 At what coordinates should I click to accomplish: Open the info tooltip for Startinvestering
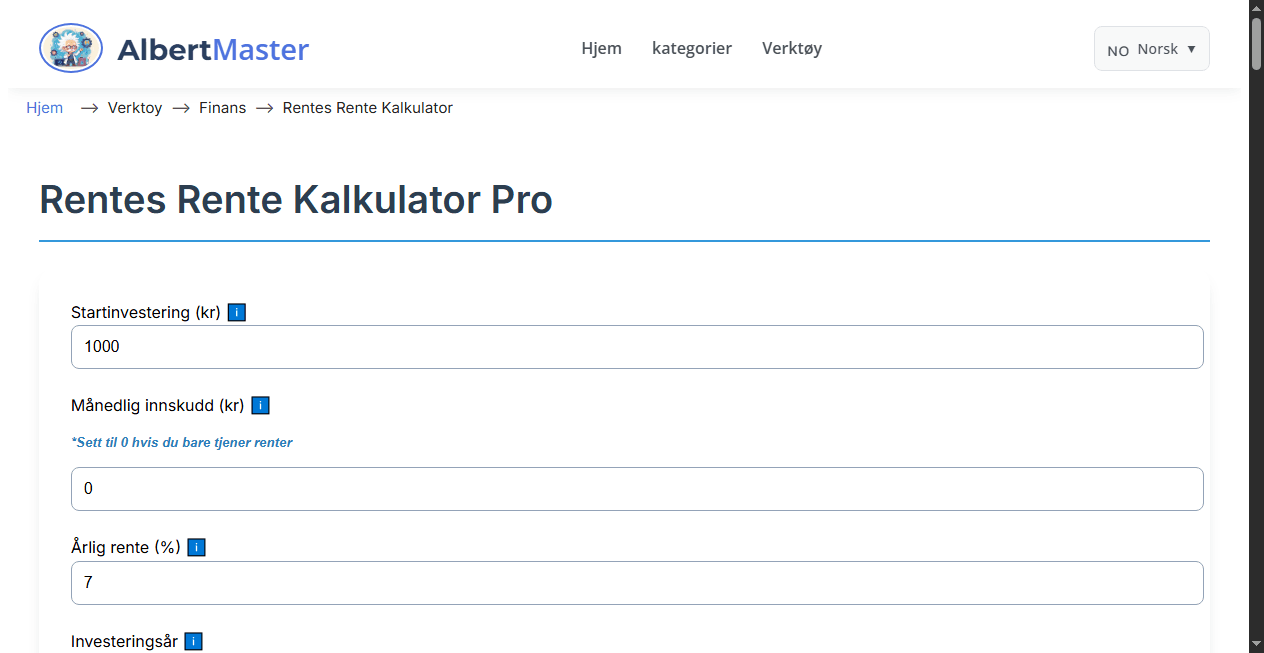click(x=237, y=312)
